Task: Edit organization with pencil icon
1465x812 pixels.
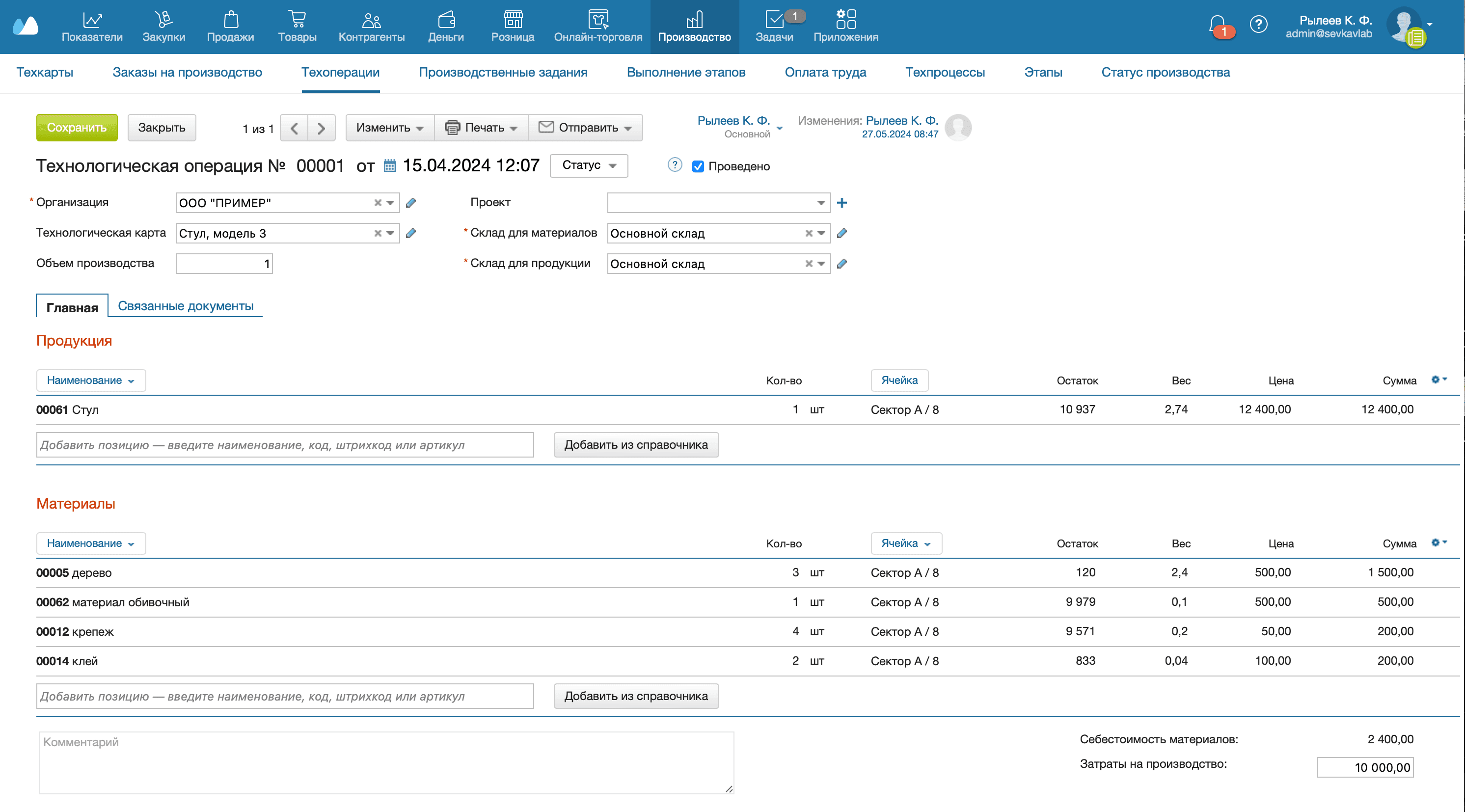Action: (x=411, y=203)
